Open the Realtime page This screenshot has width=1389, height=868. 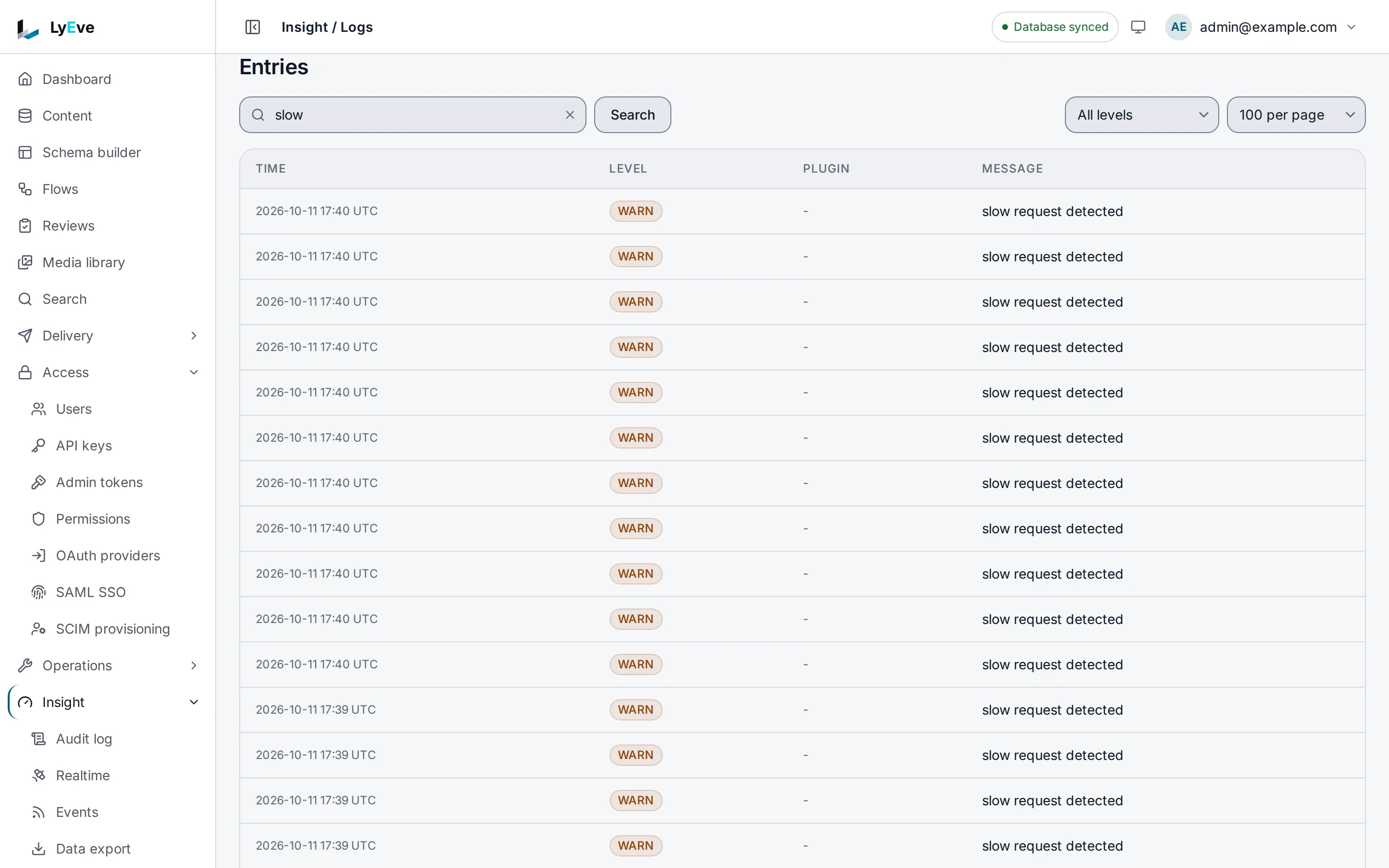point(82,775)
